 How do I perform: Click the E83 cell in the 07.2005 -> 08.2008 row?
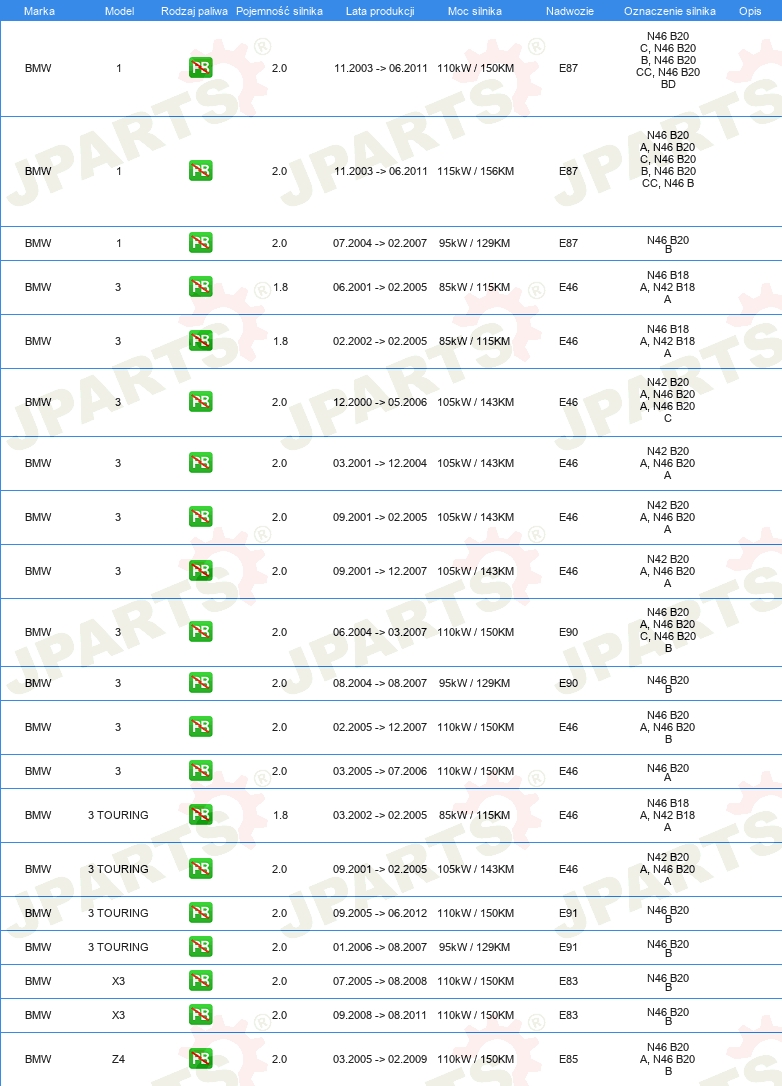tap(569, 981)
